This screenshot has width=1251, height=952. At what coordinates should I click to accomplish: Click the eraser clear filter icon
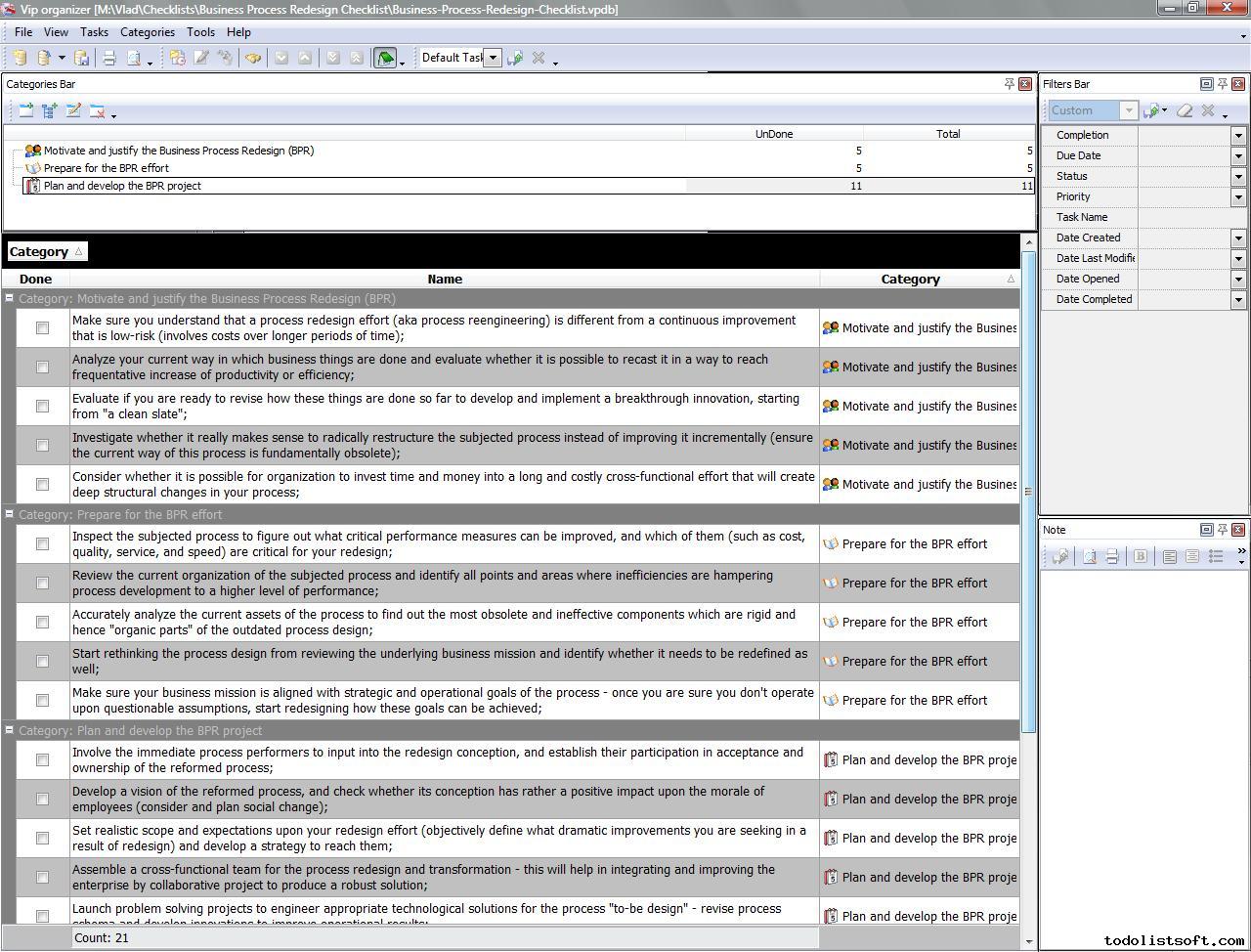coord(1185,110)
